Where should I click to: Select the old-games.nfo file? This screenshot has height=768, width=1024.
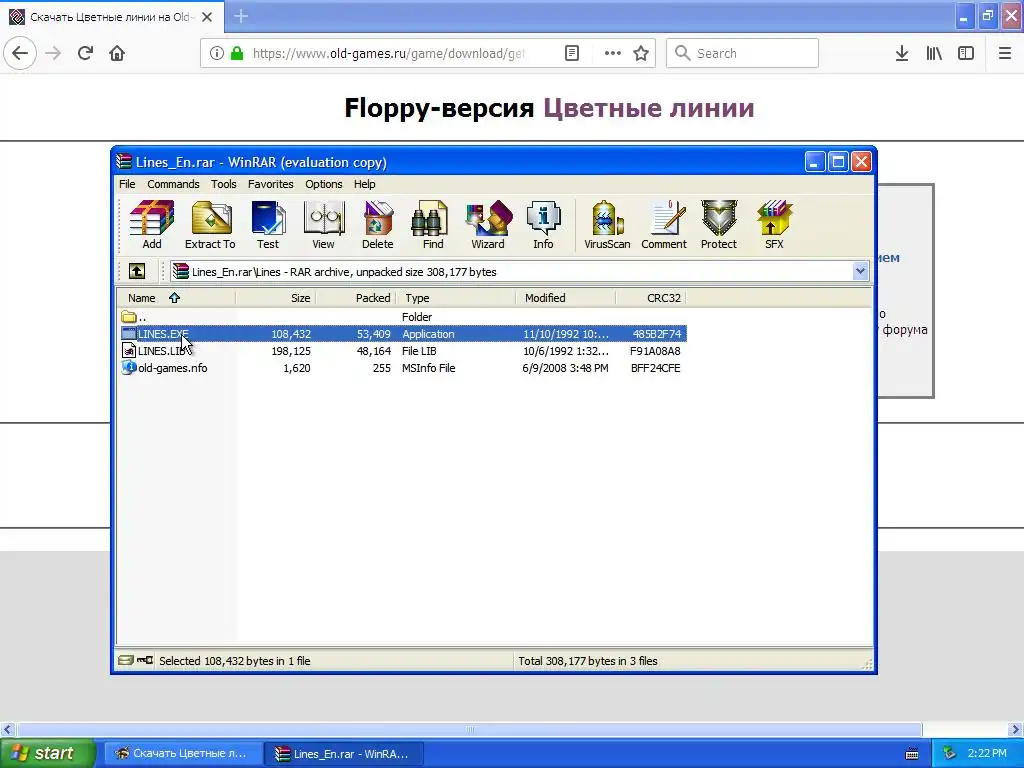click(x=165, y=368)
